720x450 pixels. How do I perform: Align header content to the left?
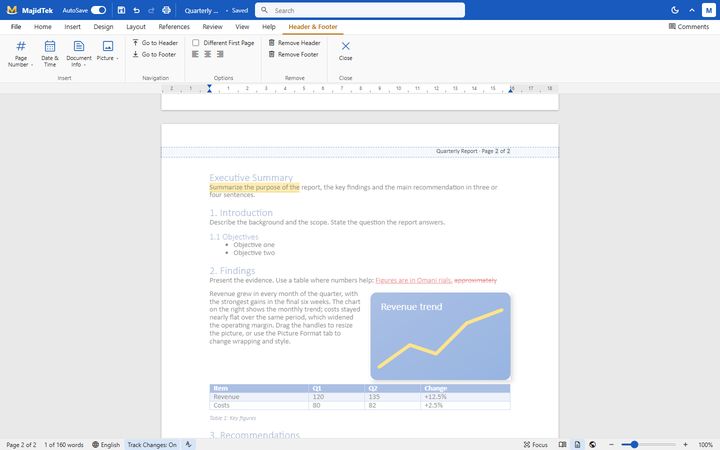[x=195, y=54]
